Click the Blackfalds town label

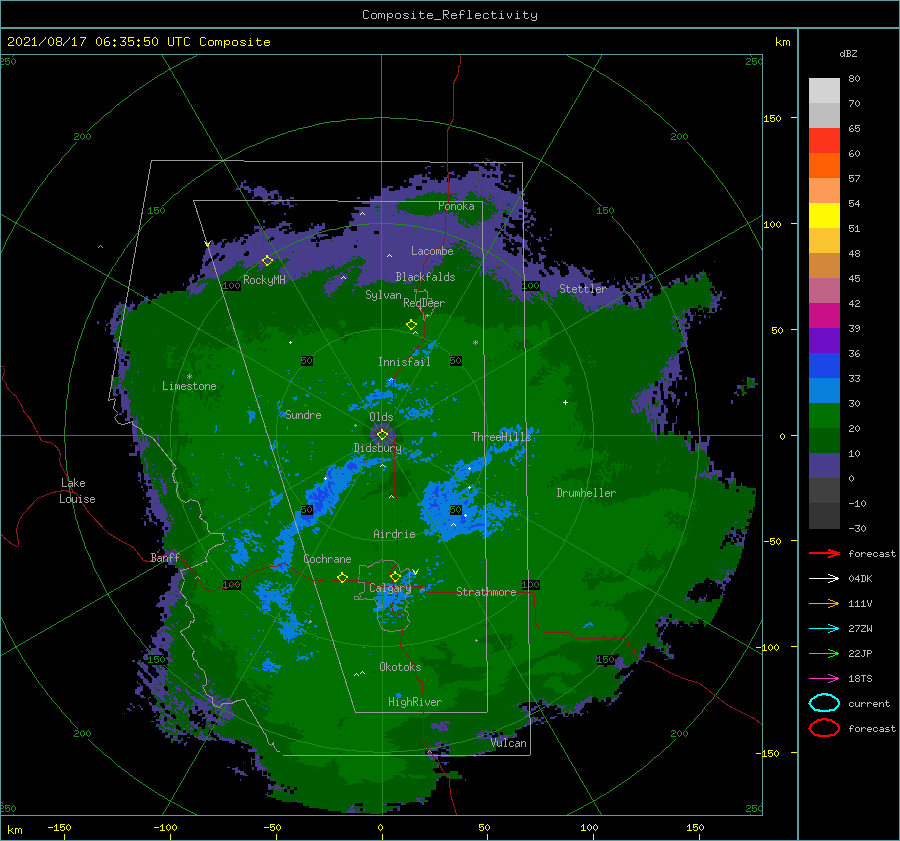425,277
